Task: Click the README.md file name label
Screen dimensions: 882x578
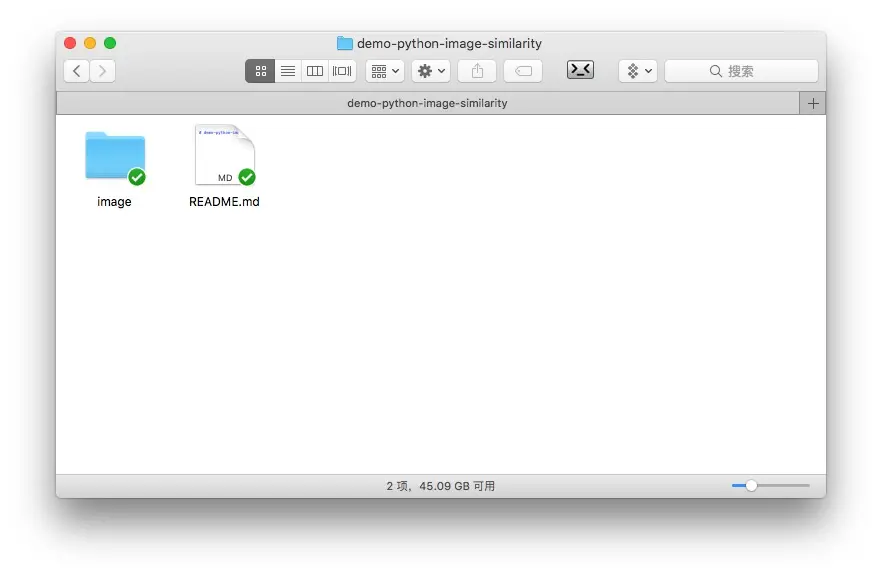Action: pyautogui.click(x=224, y=201)
